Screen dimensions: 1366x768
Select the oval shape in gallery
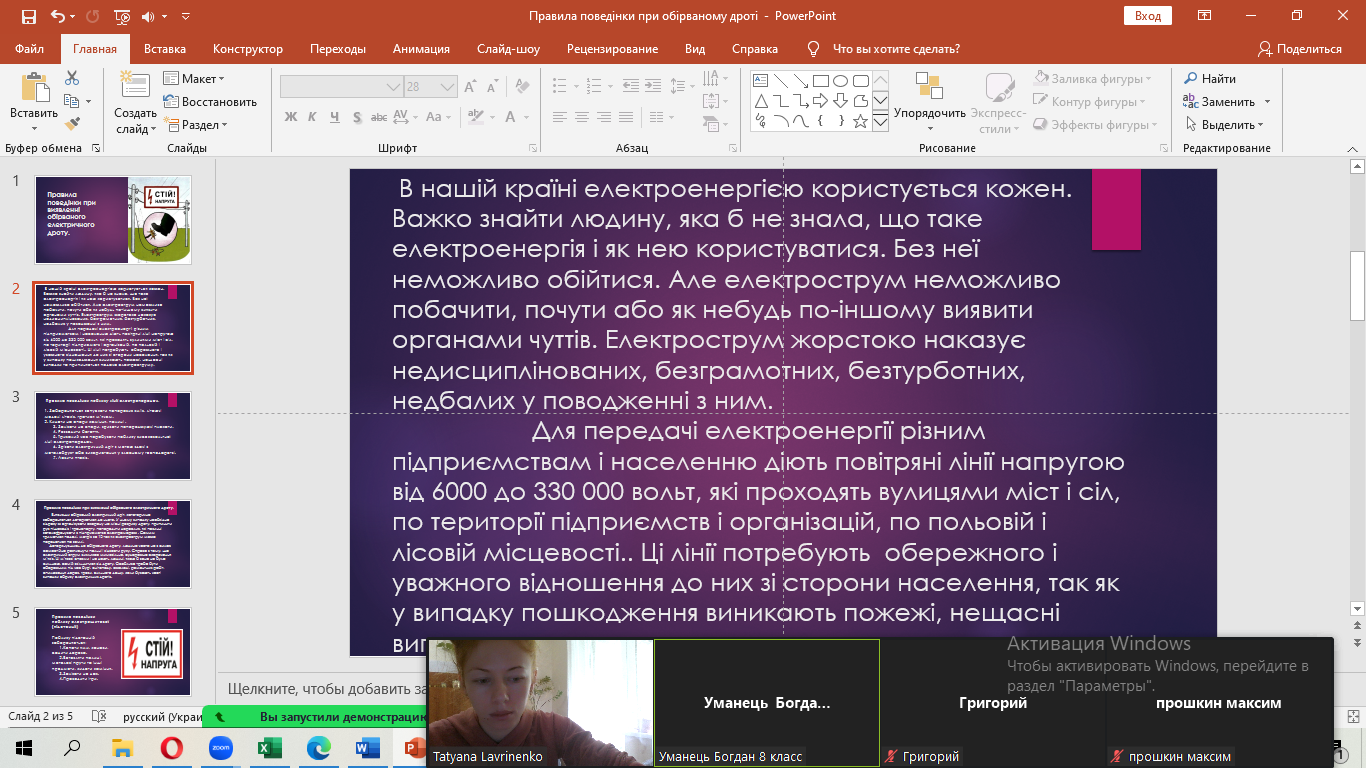pyautogui.click(x=840, y=81)
